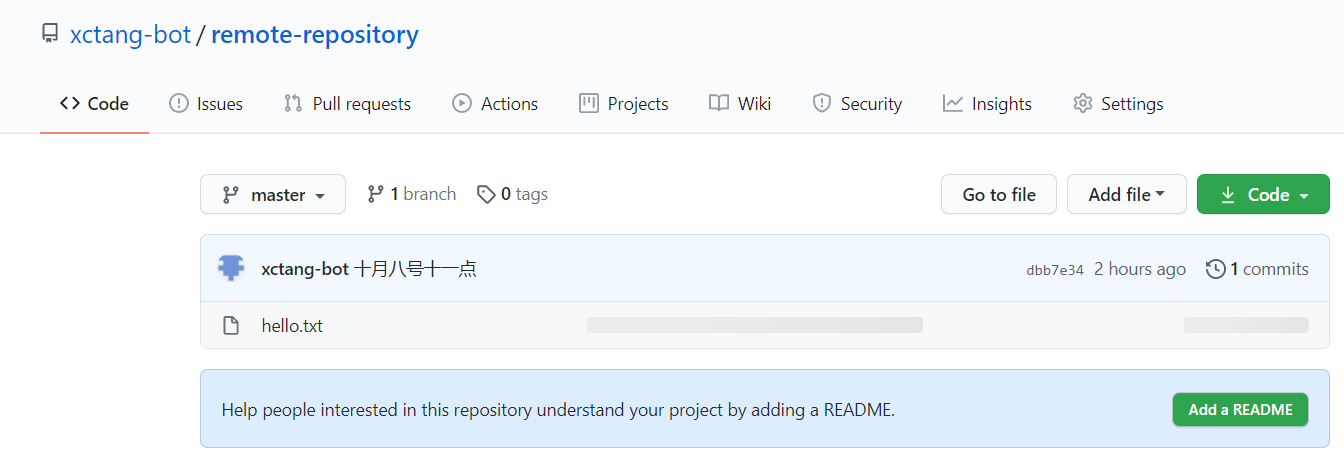Click the Add a README button
This screenshot has width=1344, height=475.
click(x=1240, y=410)
